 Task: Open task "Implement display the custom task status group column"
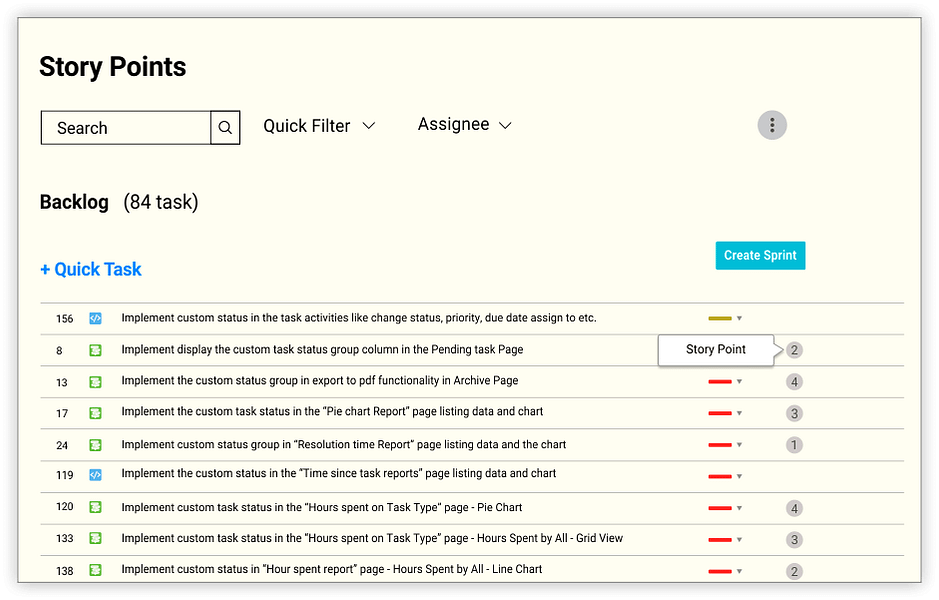tap(322, 350)
